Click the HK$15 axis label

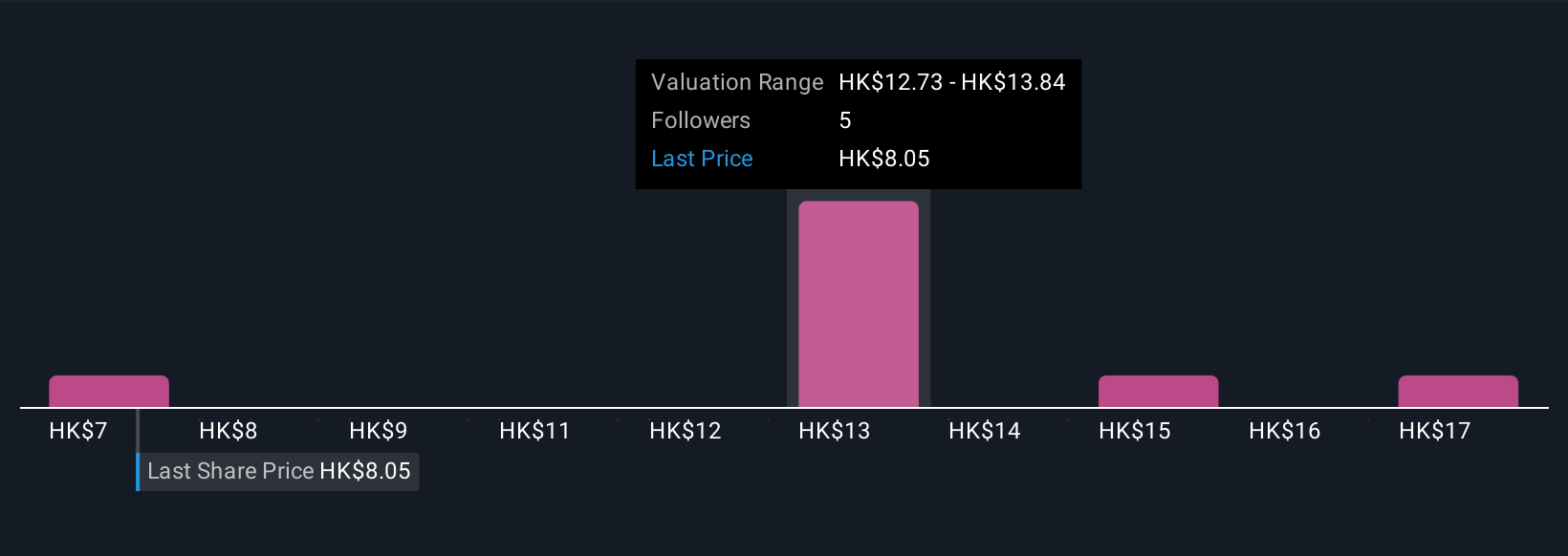click(1135, 431)
